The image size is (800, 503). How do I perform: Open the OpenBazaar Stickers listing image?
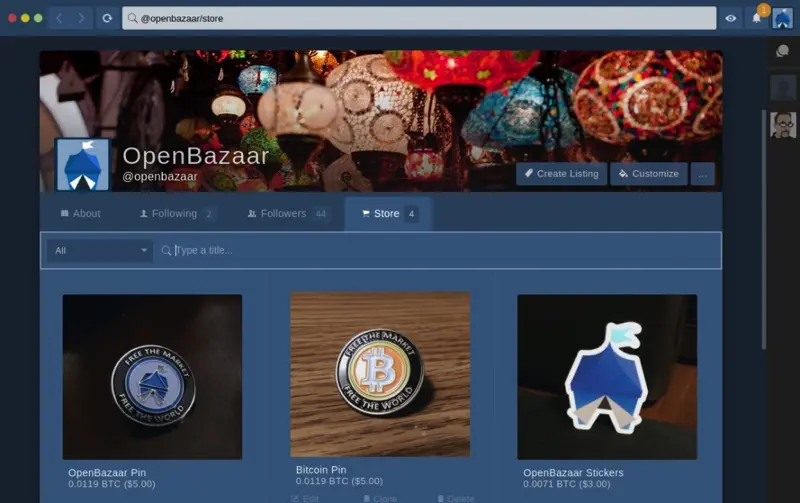point(607,377)
